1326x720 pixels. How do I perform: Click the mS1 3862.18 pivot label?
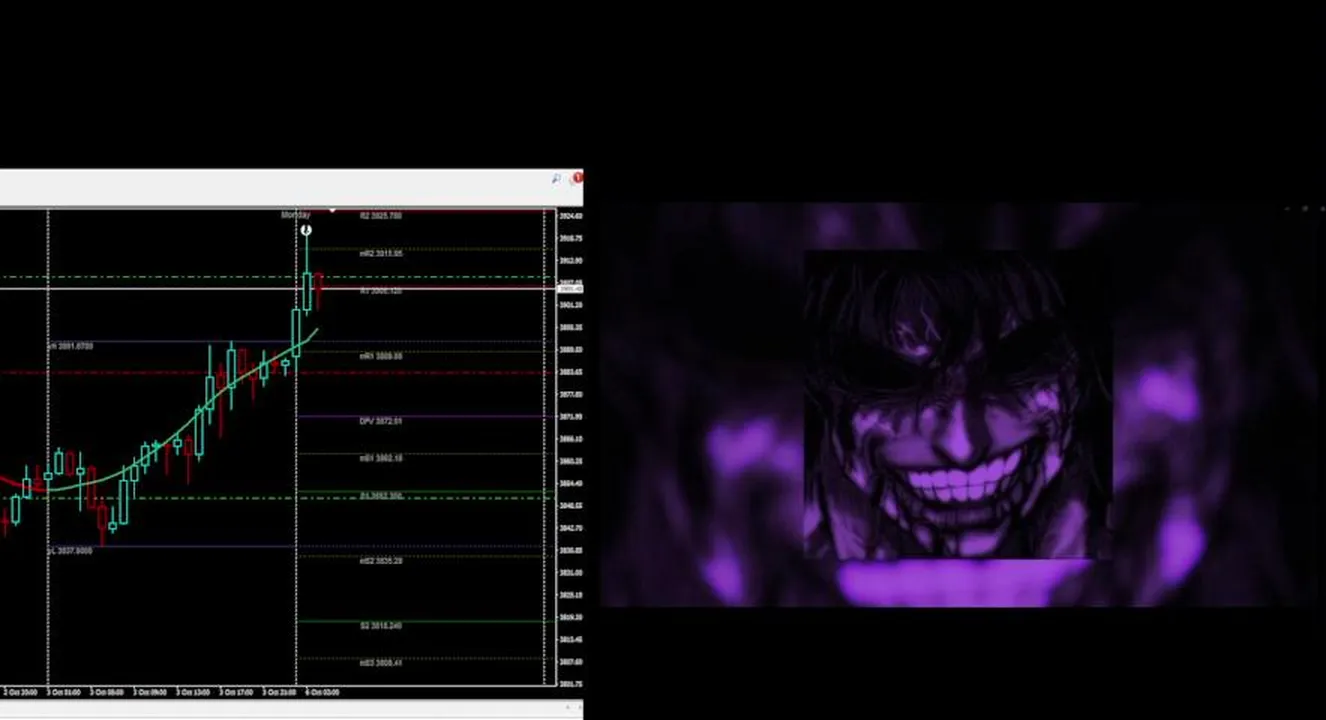[x=381, y=458]
